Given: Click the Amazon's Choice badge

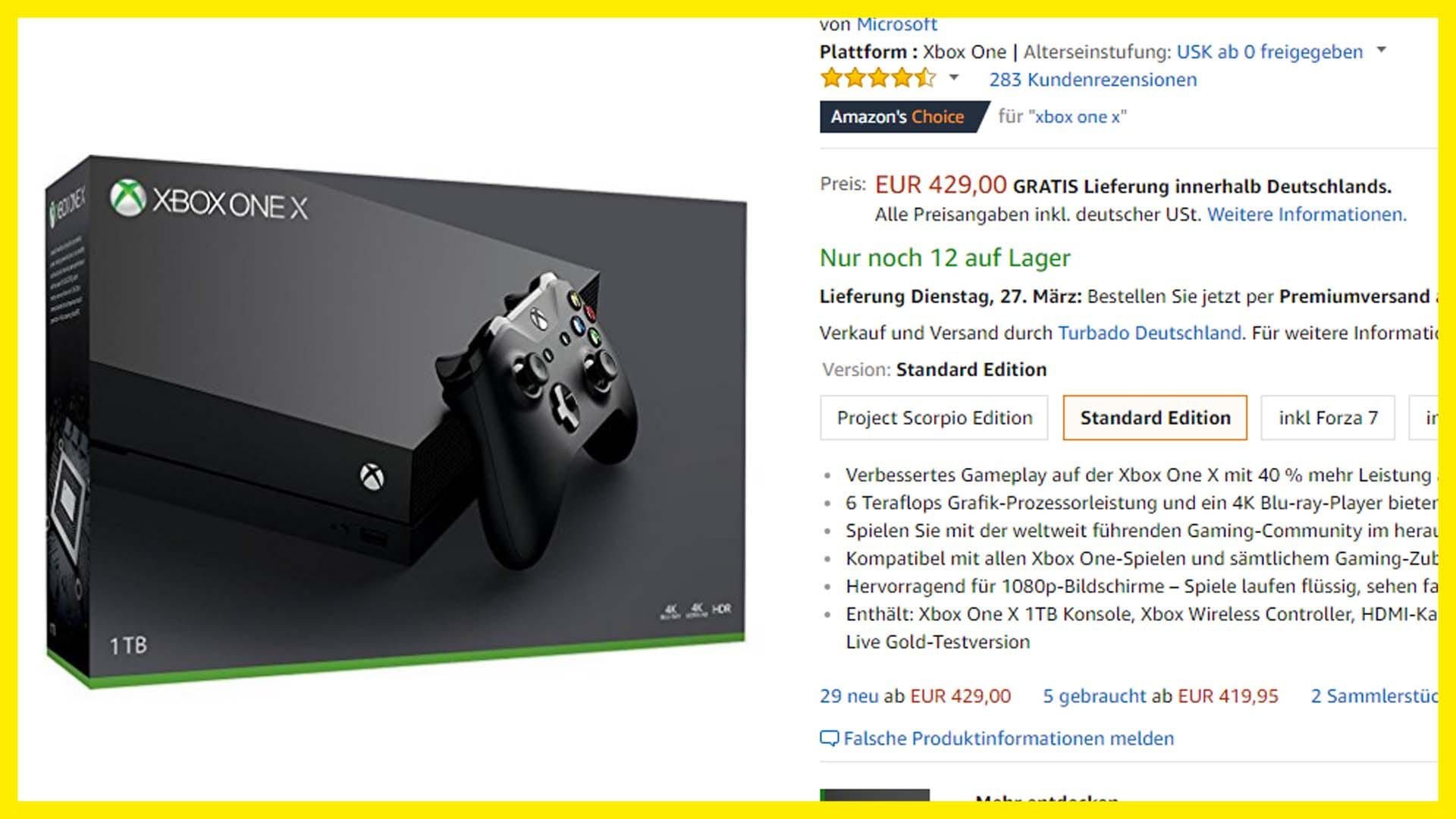Looking at the screenshot, I should click(904, 117).
